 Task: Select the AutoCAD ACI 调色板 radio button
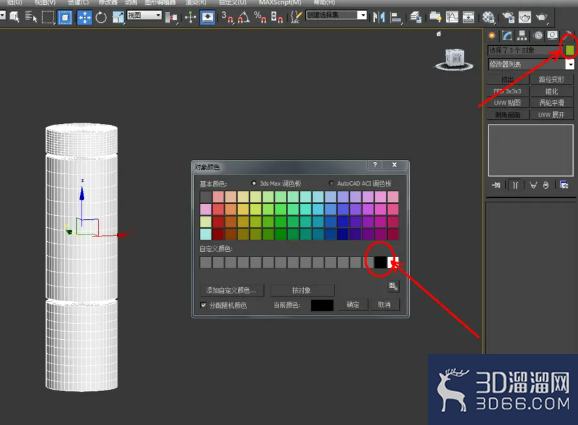[x=331, y=183]
